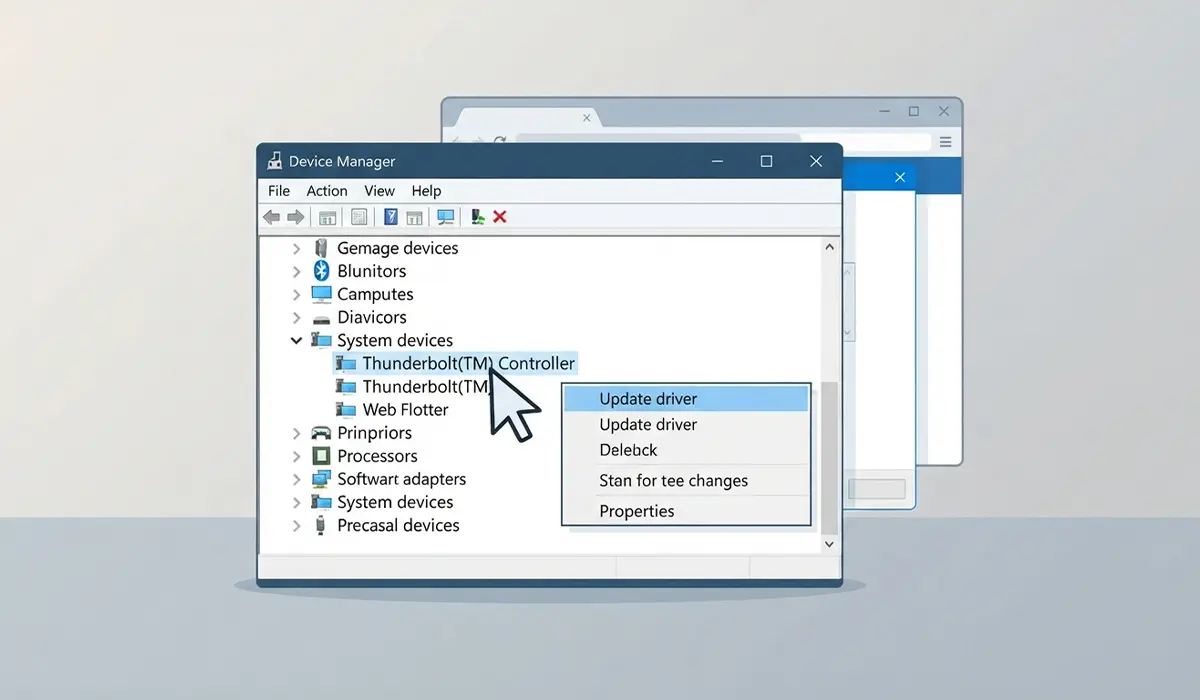Click the scrollbar of the blue-titled dialog behind
The width and height of the screenshot is (1200, 700).
tap(848, 300)
